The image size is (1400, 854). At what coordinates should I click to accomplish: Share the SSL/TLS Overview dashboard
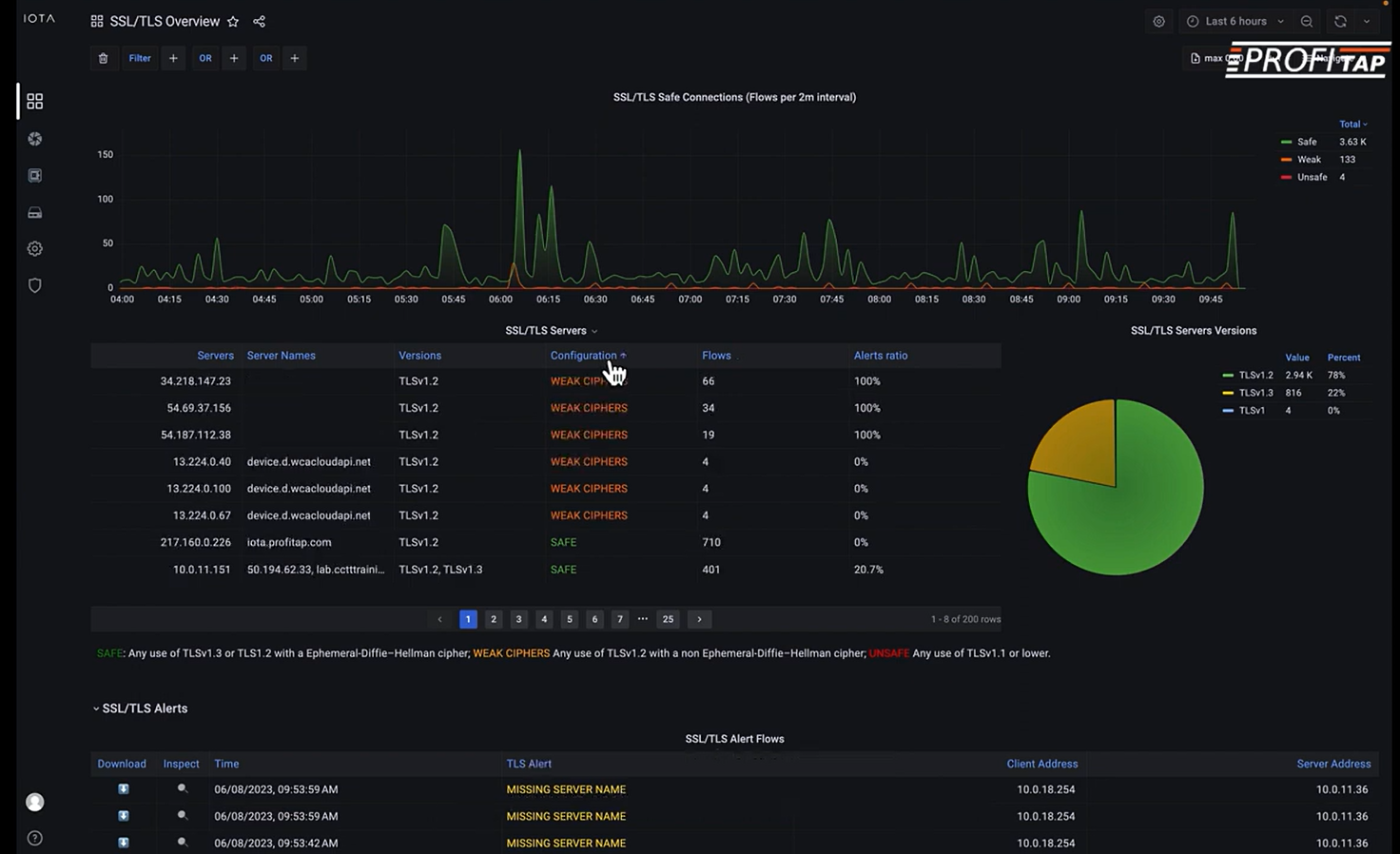[259, 21]
